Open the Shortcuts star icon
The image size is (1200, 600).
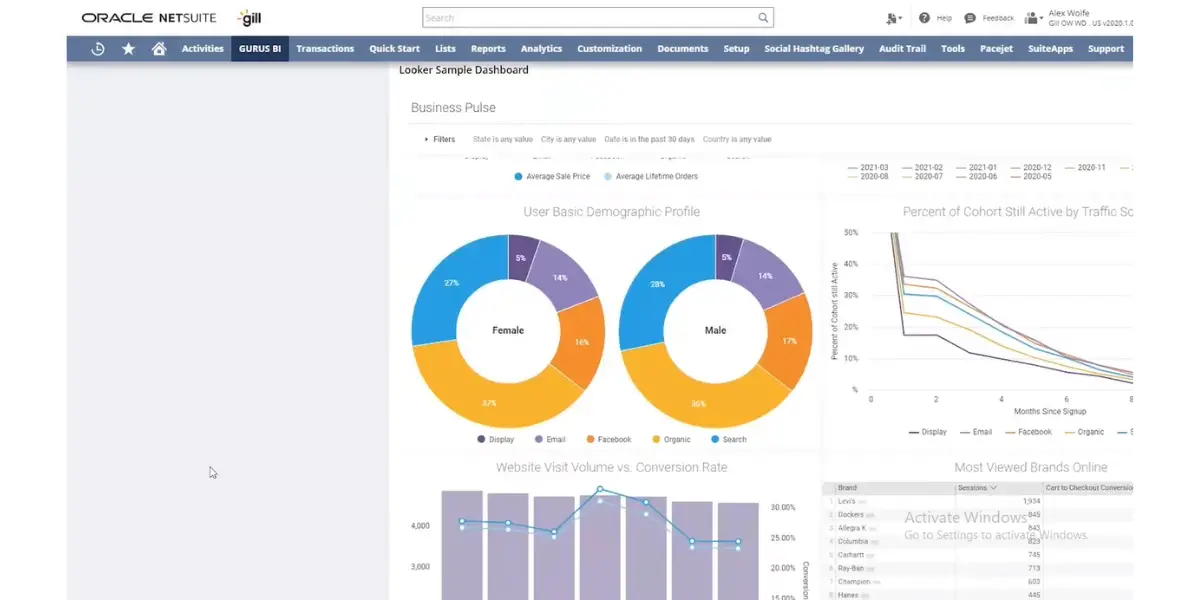[128, 48]
